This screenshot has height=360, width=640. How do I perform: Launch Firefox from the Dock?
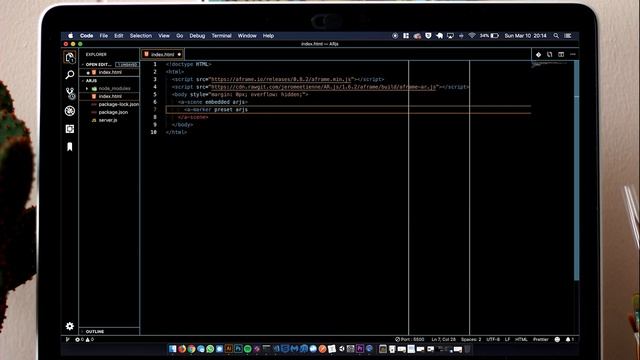click(x=182, y=349)
